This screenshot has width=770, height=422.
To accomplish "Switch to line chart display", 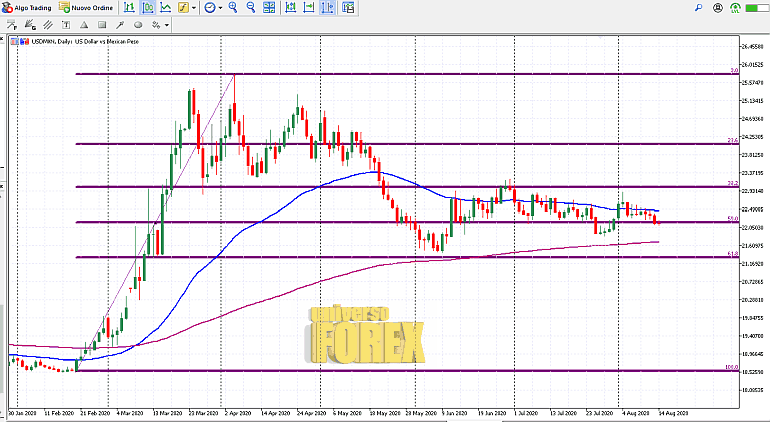I will click(165, 7).
